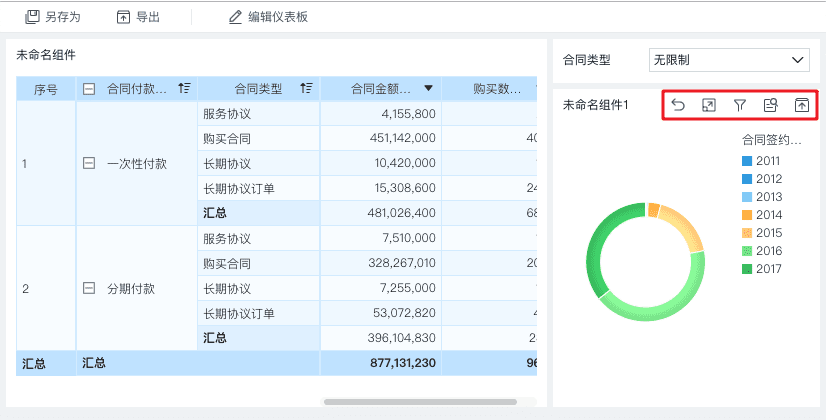This screenshot has height=420, width=826.
Task: Click the undo arrow icon in chart toolbar
Action: pos(678,105)
